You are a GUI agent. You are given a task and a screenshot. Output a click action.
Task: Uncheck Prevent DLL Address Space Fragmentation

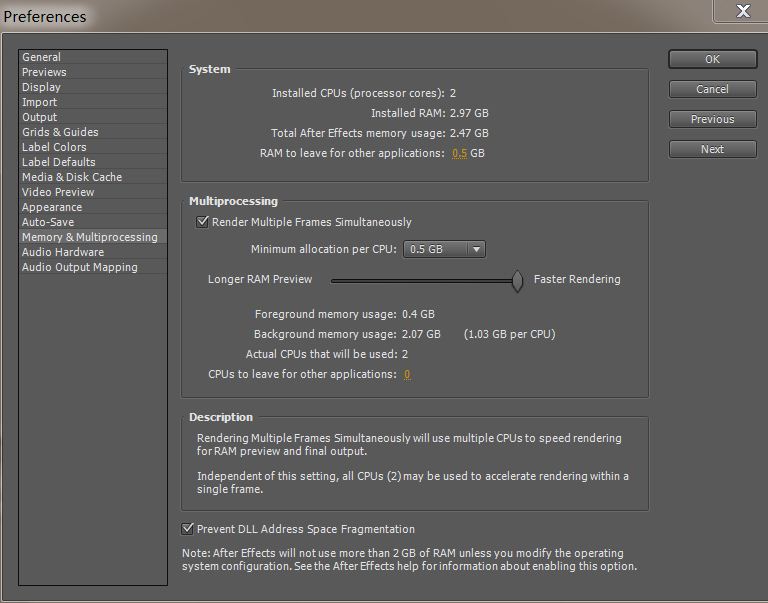coord(187,529)
